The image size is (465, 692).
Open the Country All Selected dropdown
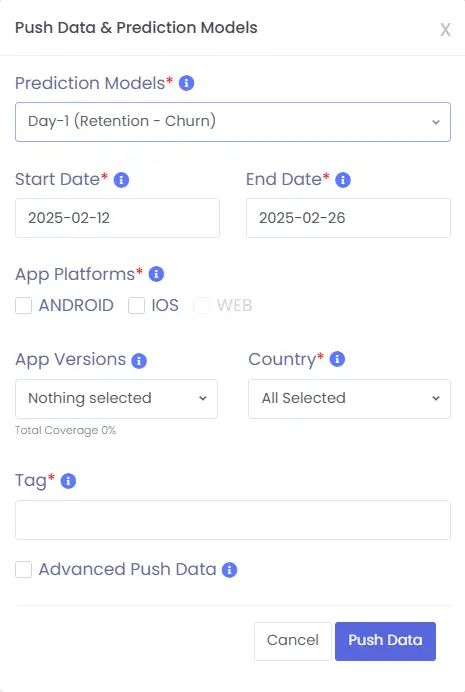coord(349,399)
